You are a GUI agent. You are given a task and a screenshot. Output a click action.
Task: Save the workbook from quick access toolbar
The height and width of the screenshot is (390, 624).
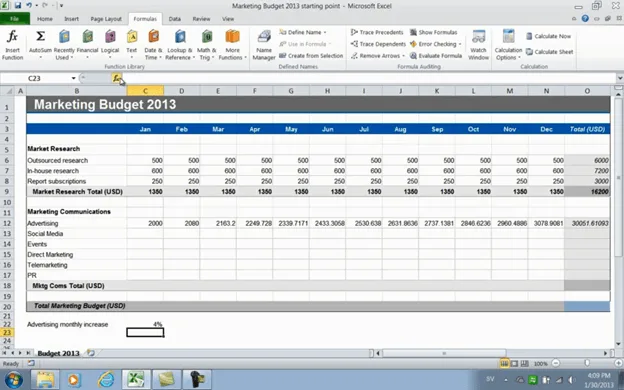(x=18, y=6)
